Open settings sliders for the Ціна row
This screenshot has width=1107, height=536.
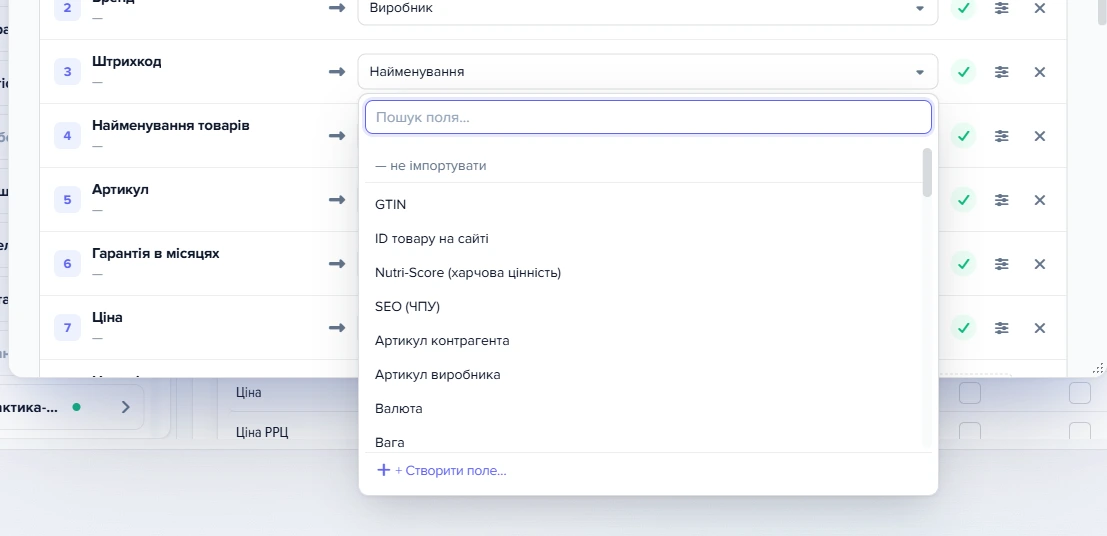click(1002, 328)
